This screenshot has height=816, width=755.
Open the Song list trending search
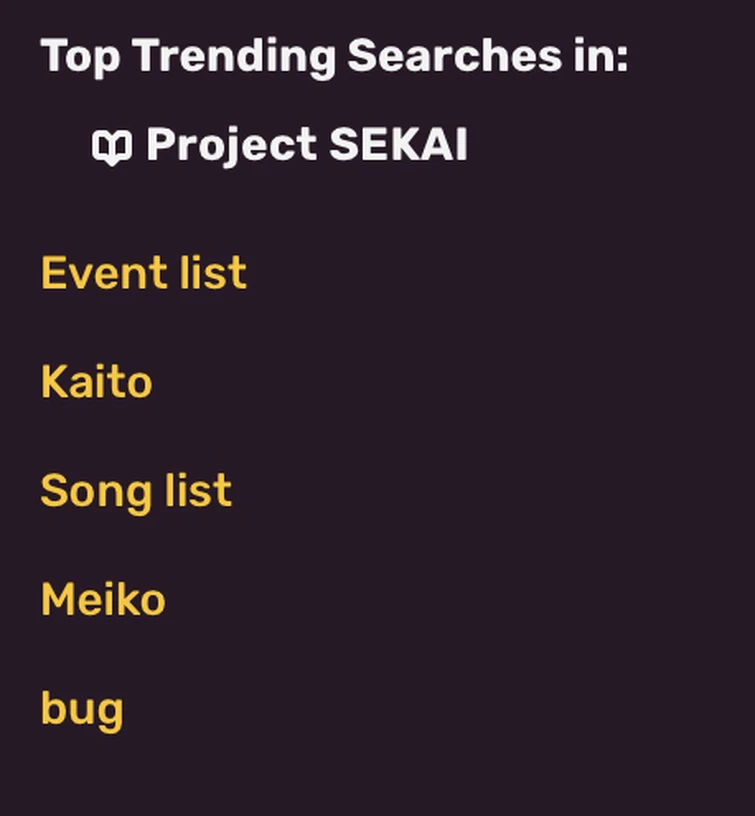click(135, 489)
